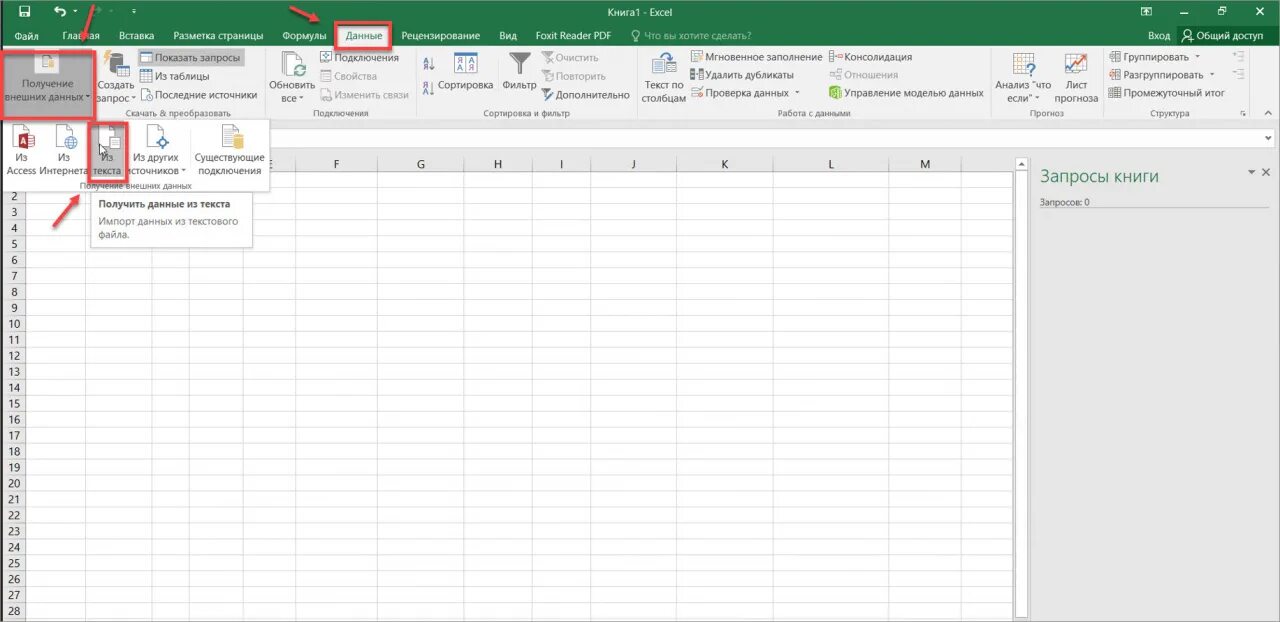Open the Вид ribbon tab
The image size is (1280, 622).
pos(508,36)
